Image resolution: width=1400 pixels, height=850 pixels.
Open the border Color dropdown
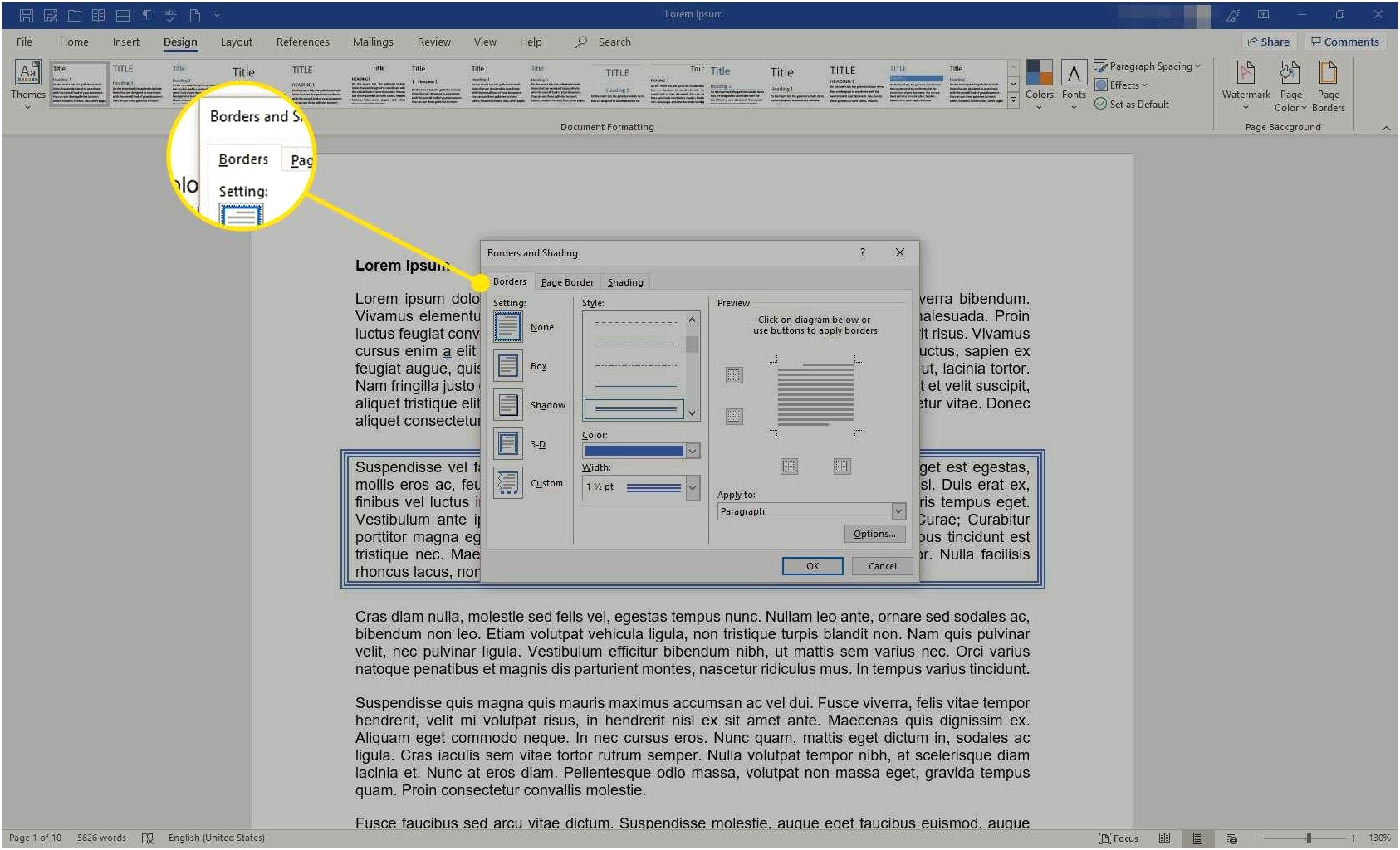tap(693, 451)
